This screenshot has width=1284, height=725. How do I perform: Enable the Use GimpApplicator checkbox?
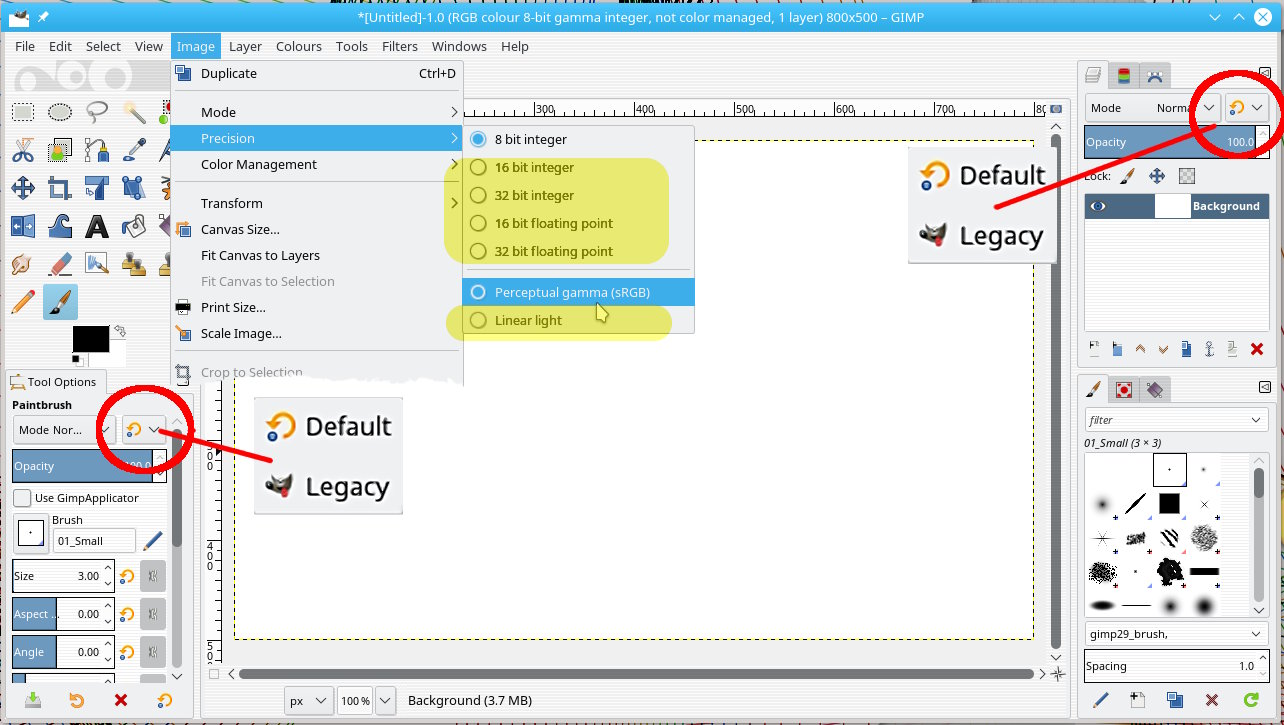click(x=22, y=498)
